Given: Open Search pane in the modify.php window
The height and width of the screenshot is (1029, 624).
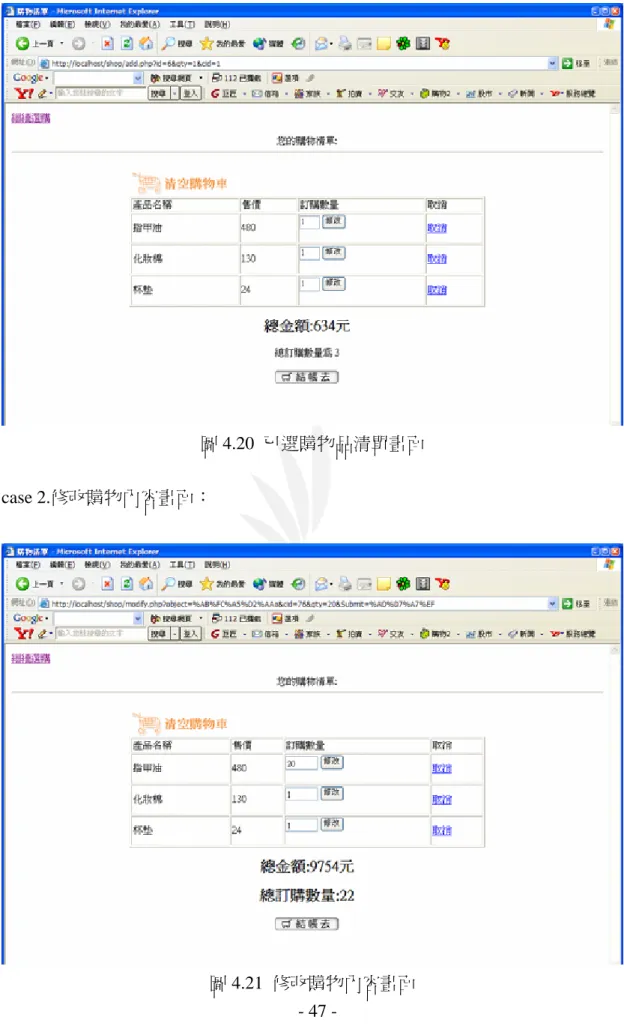Looking at the screenshot, I should tap(177, 583).
